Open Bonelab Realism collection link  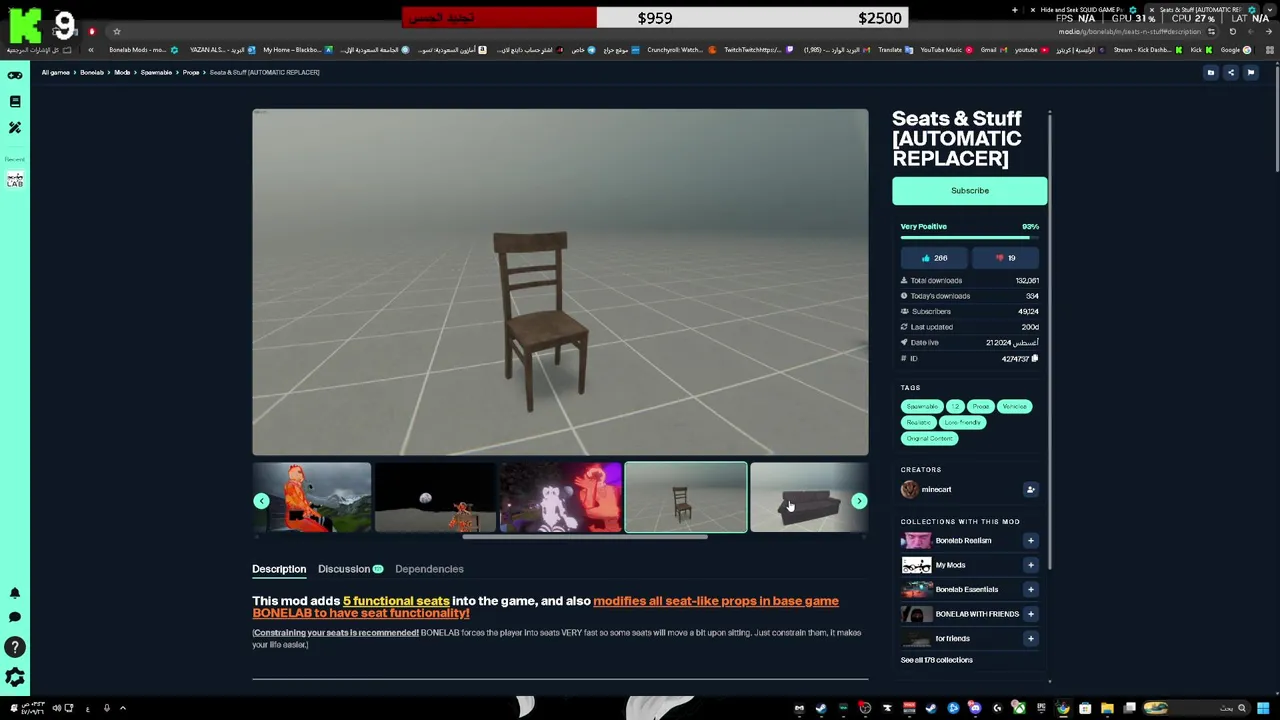[963, 540]
